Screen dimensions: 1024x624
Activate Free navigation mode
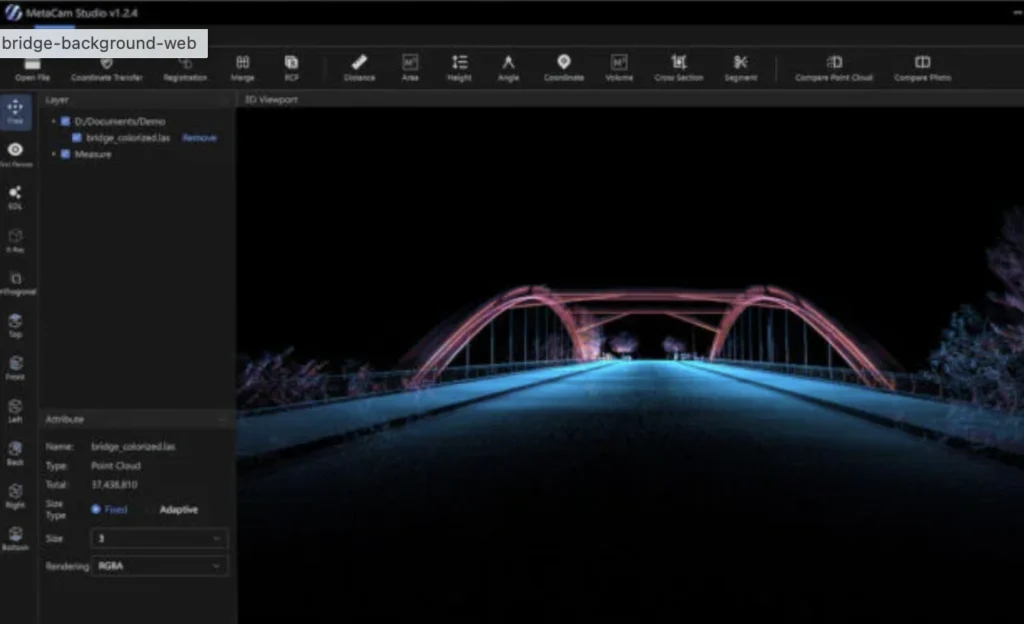[15, 111]
